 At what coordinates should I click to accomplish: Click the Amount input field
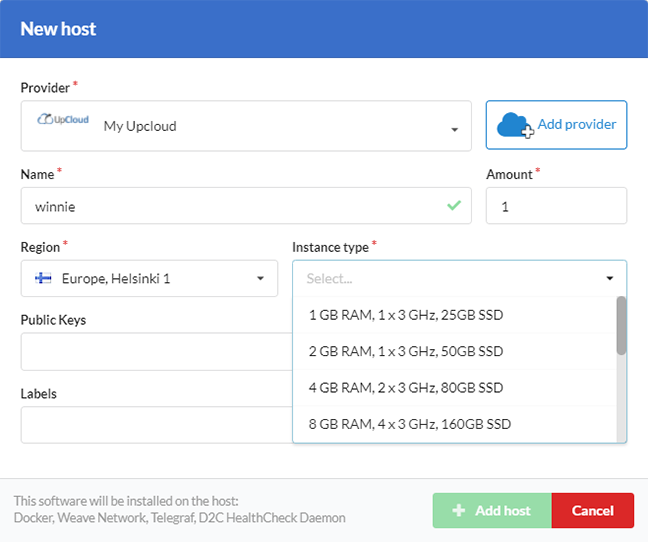point(556,207)
